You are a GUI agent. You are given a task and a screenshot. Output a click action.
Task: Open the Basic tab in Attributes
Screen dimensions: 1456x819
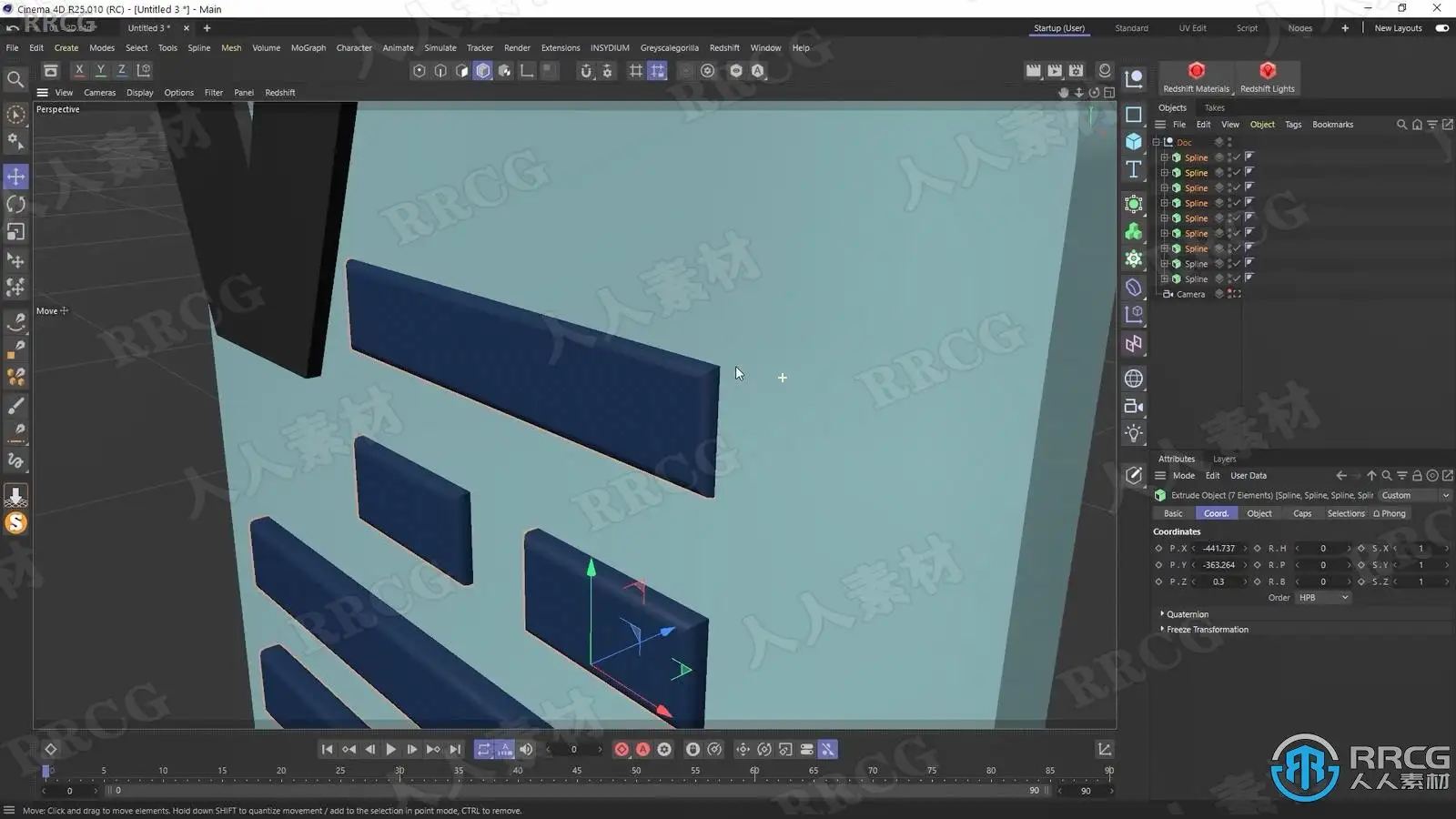coord(1173,514)
